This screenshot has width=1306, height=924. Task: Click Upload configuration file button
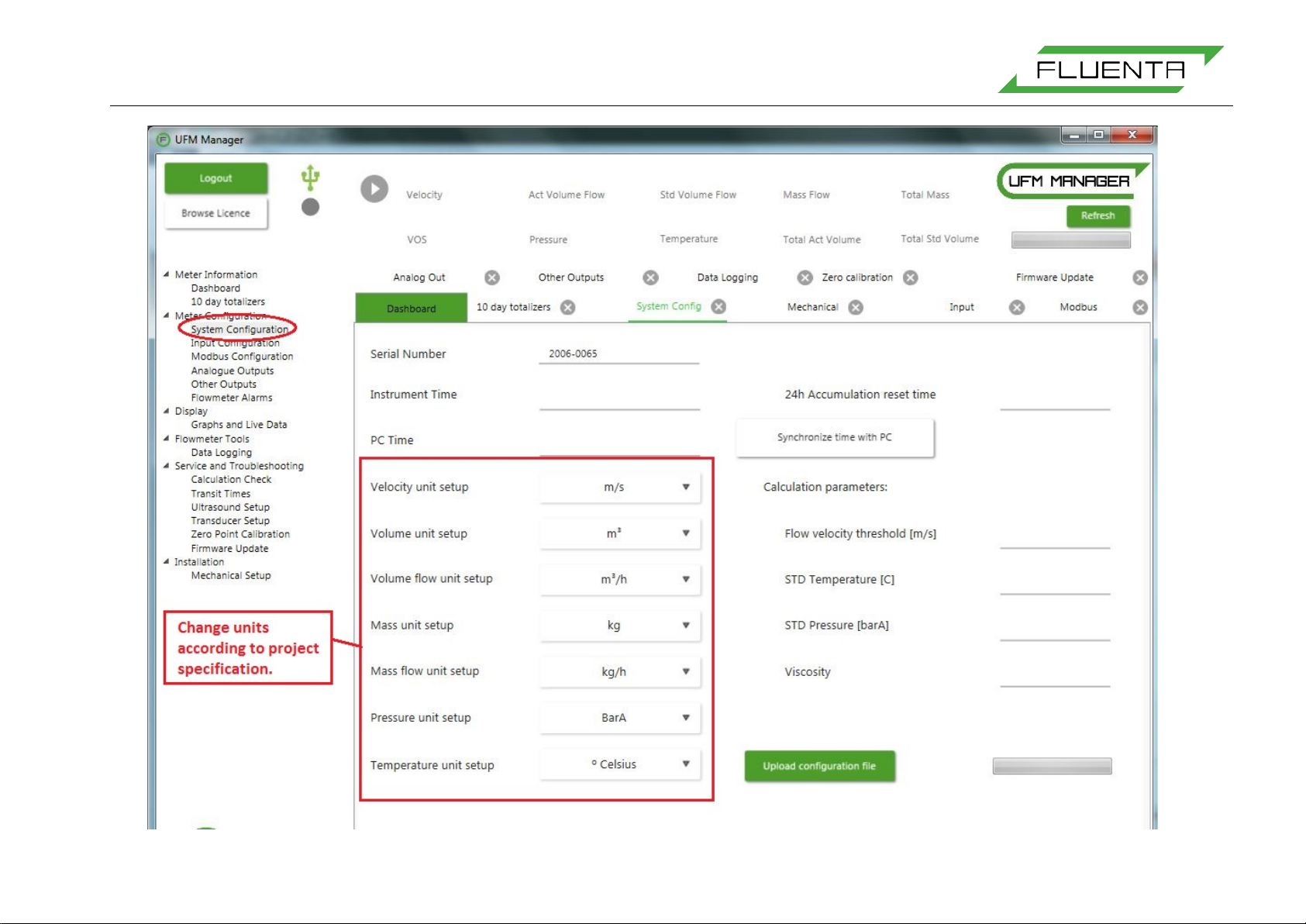point(819,766)
